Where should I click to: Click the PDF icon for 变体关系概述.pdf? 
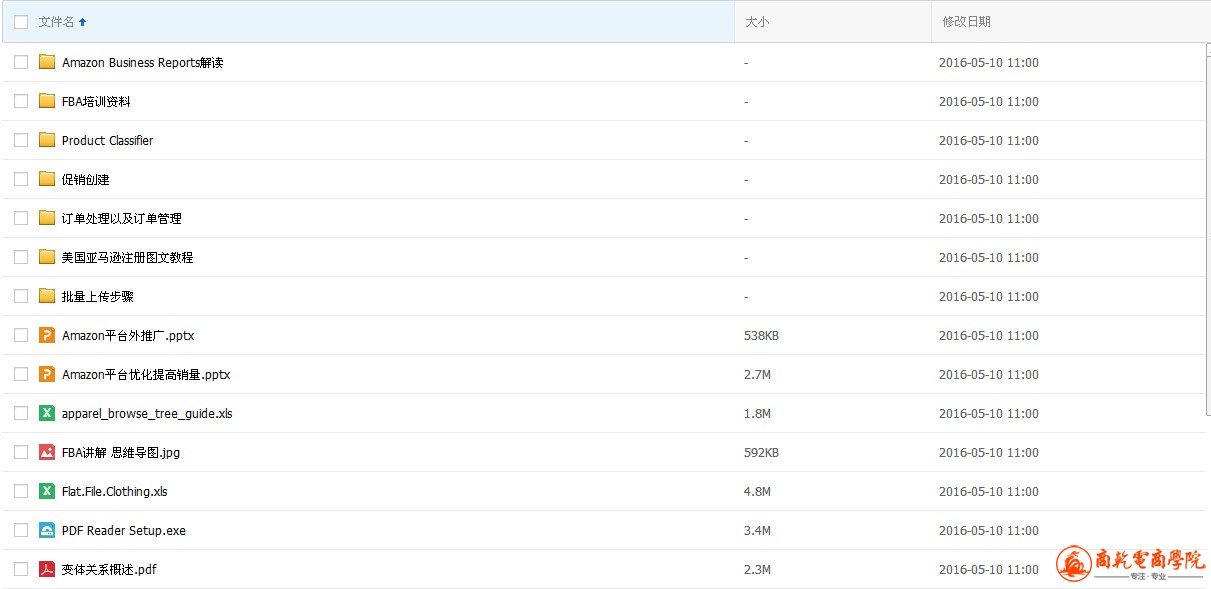pyautogui.click(x=47, y=569)
